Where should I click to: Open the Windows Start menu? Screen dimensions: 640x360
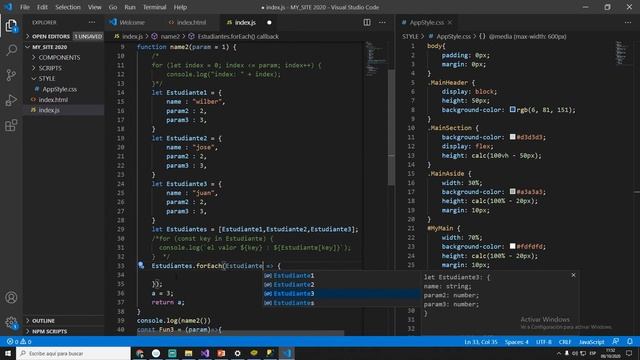coord(8,353)
